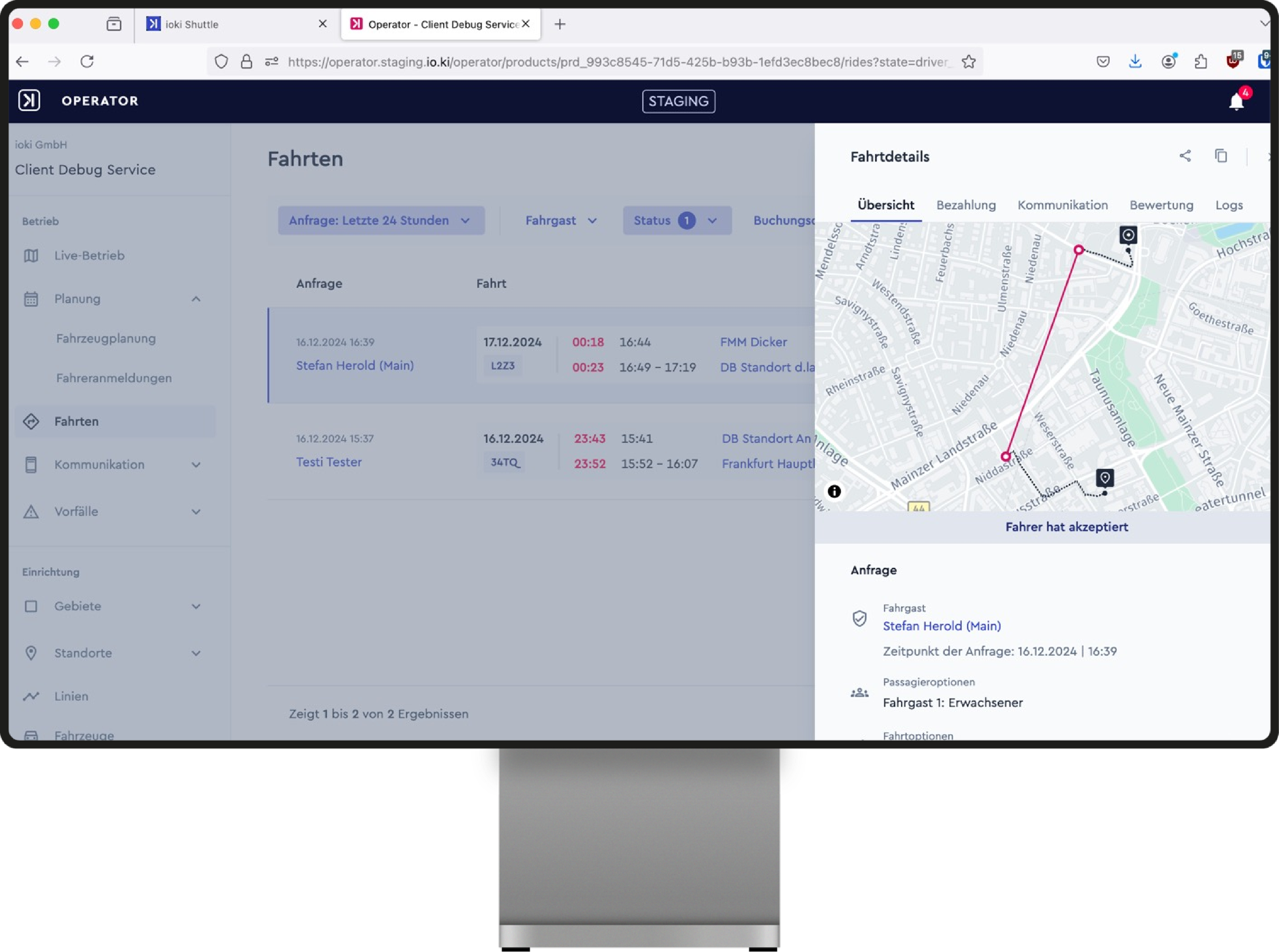The height and width of the screenshot is (952, 1279).
Task: Open the Testi Tester passenger link
Action: pyautogui.click(x=329, y=462)
